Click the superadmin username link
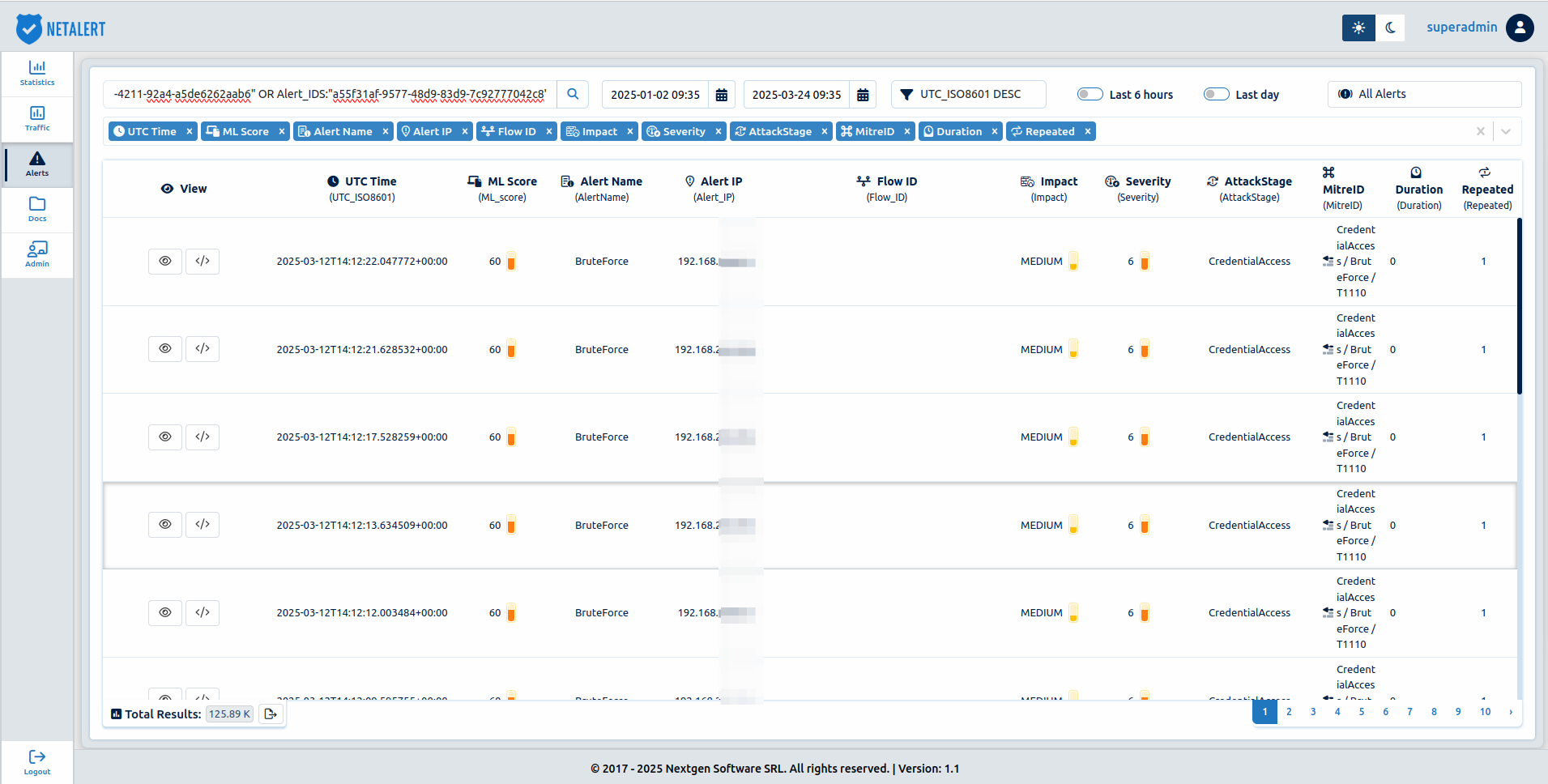Viewport: 1548px width, 784px height. coord(1462,27)
